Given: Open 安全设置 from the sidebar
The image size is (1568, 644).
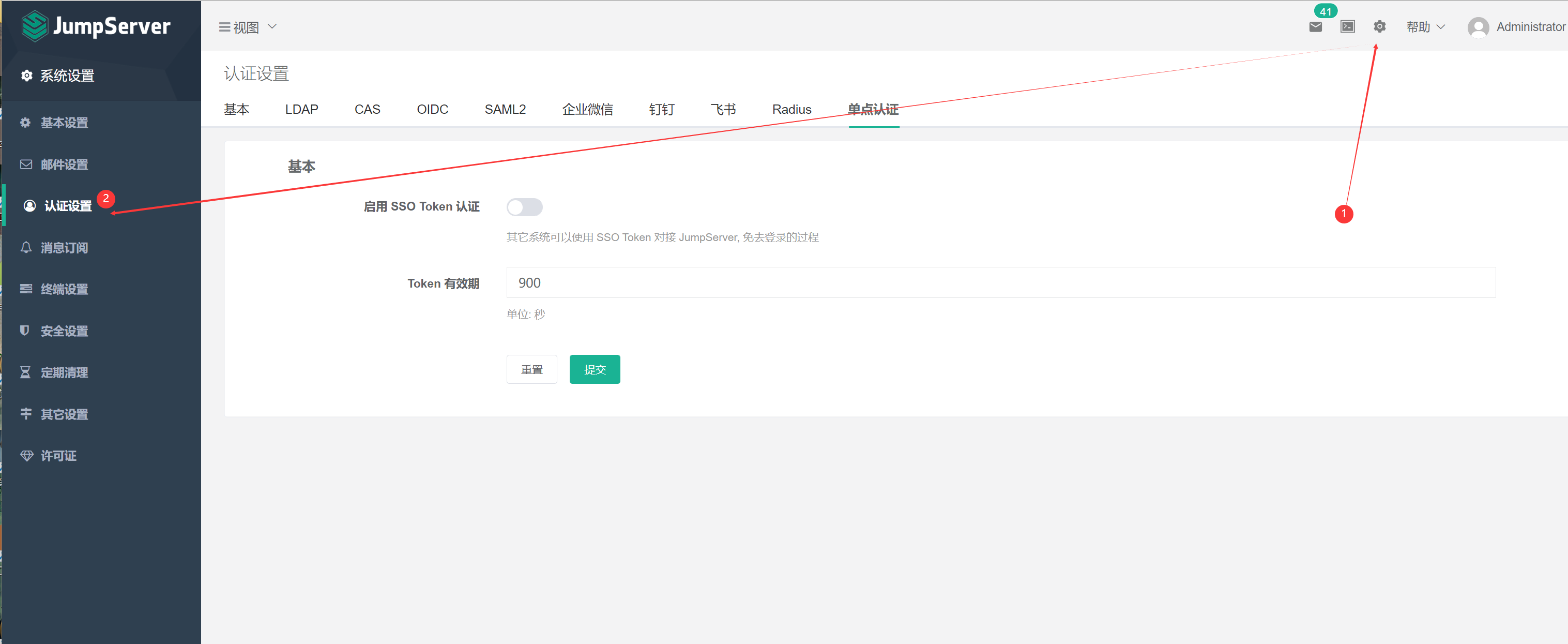Looking at the screenshot, I should (64, 330).
